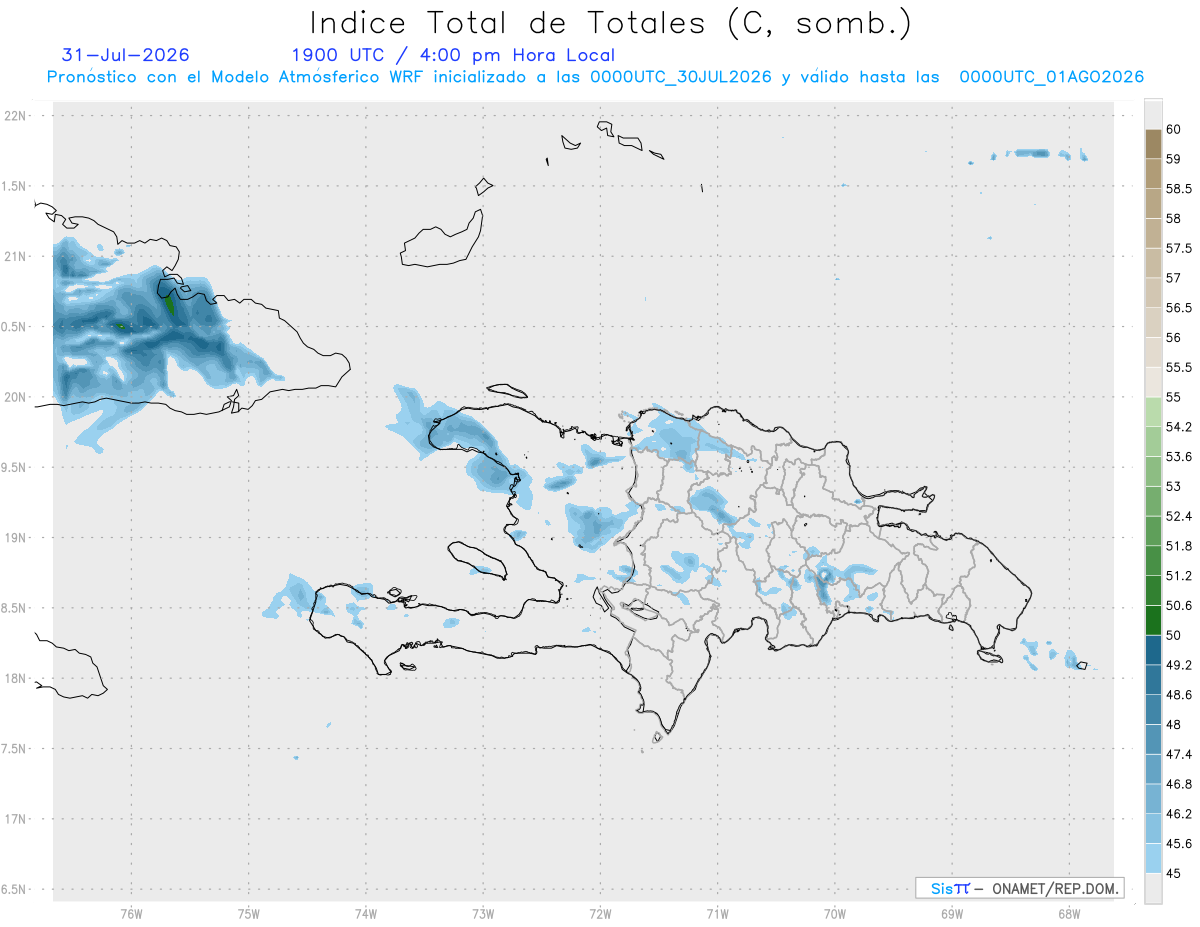Image resolution: width=1200 pixels, height=927 pixels.
Task: Click the "53.6" colorbar value
Action: click(x=1178, y=457)
